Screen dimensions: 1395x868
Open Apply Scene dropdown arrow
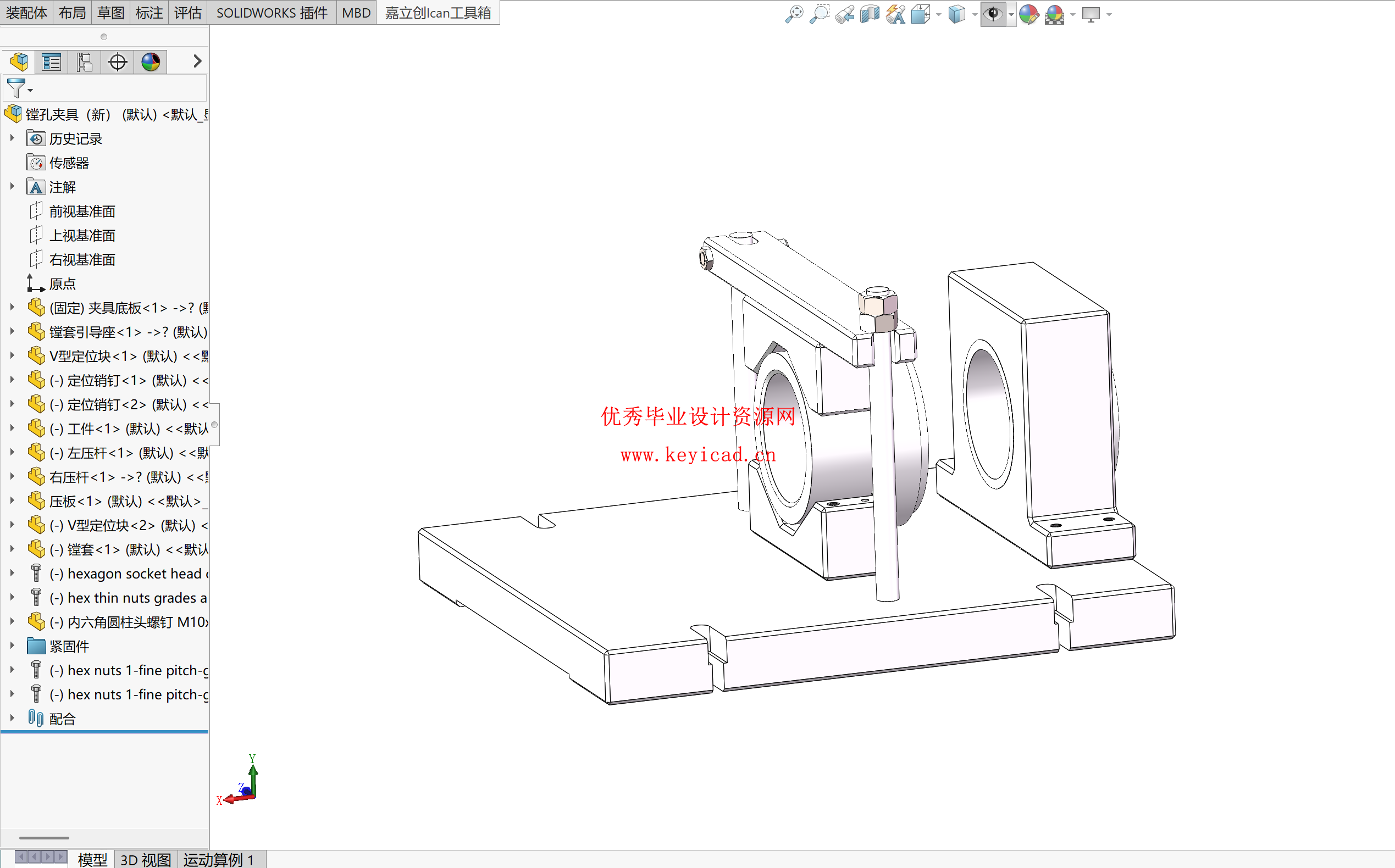tap(1072, 14)
